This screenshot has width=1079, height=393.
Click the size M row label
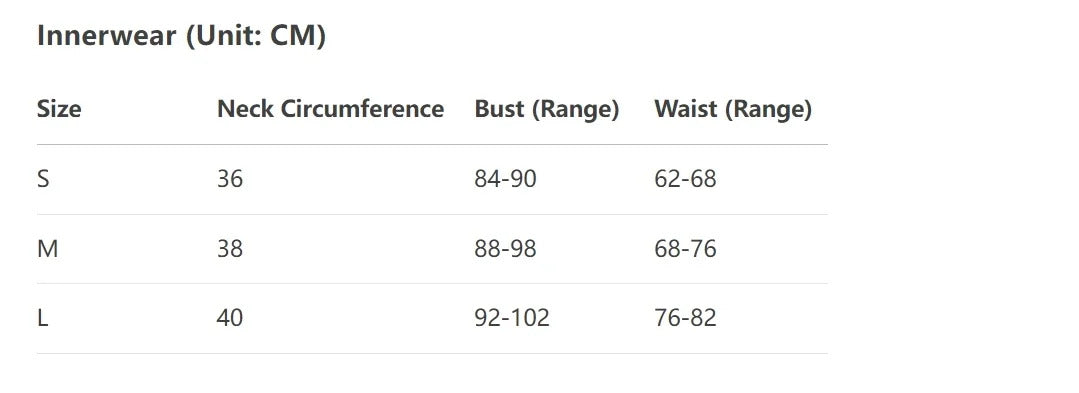point(47,248)
